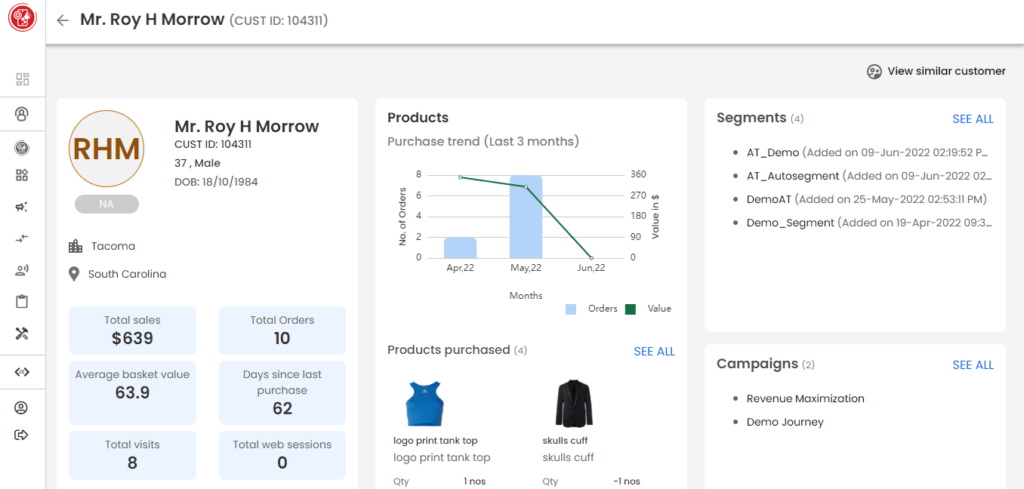The image size is (1024, 489).
Task: Open SEE ALL for Segments
Action: 972,119
